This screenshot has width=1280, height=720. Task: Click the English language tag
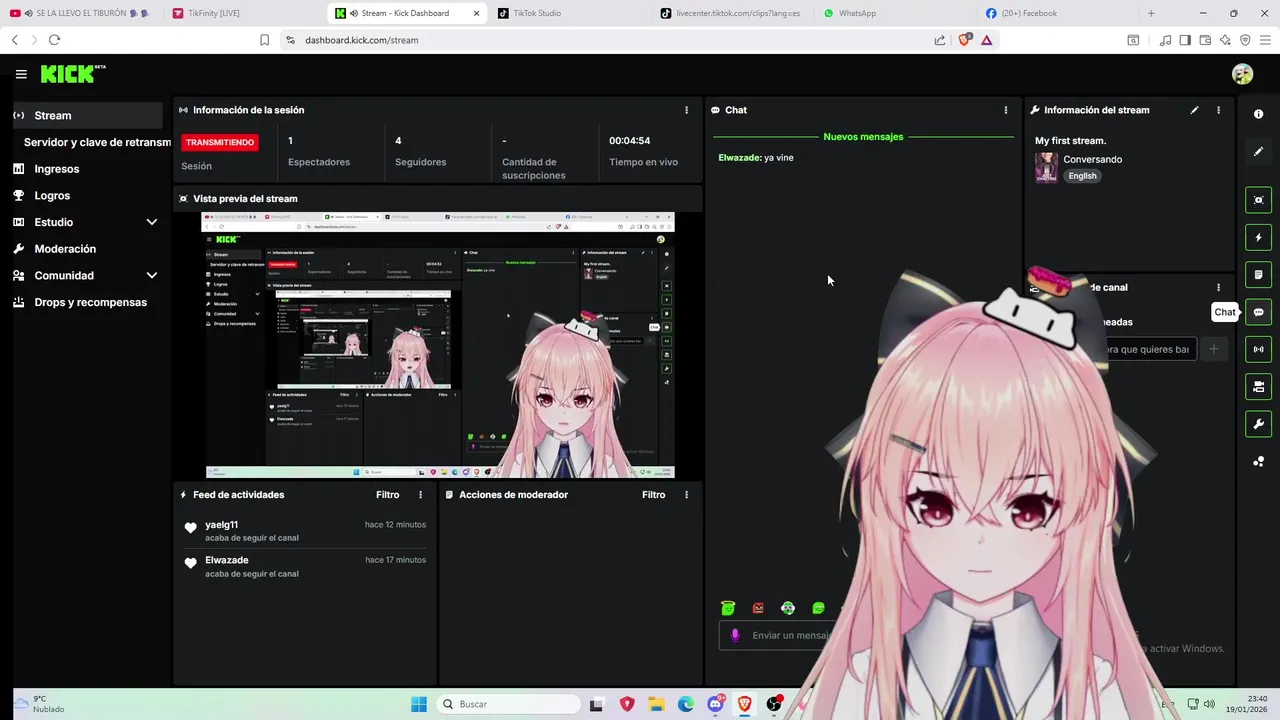click(1082, 176)
